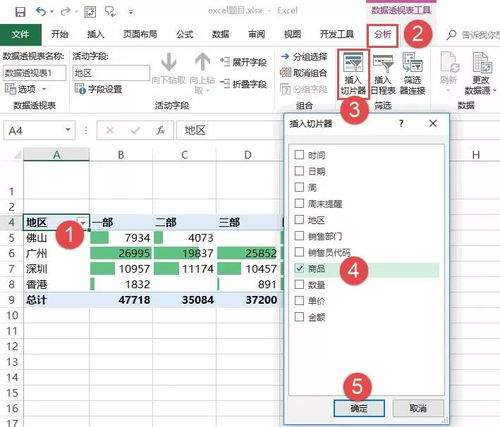Viewport: 500px width, 427px height.
Task: Click the help question mark in slicer dialog
Action: coord(401,124)
